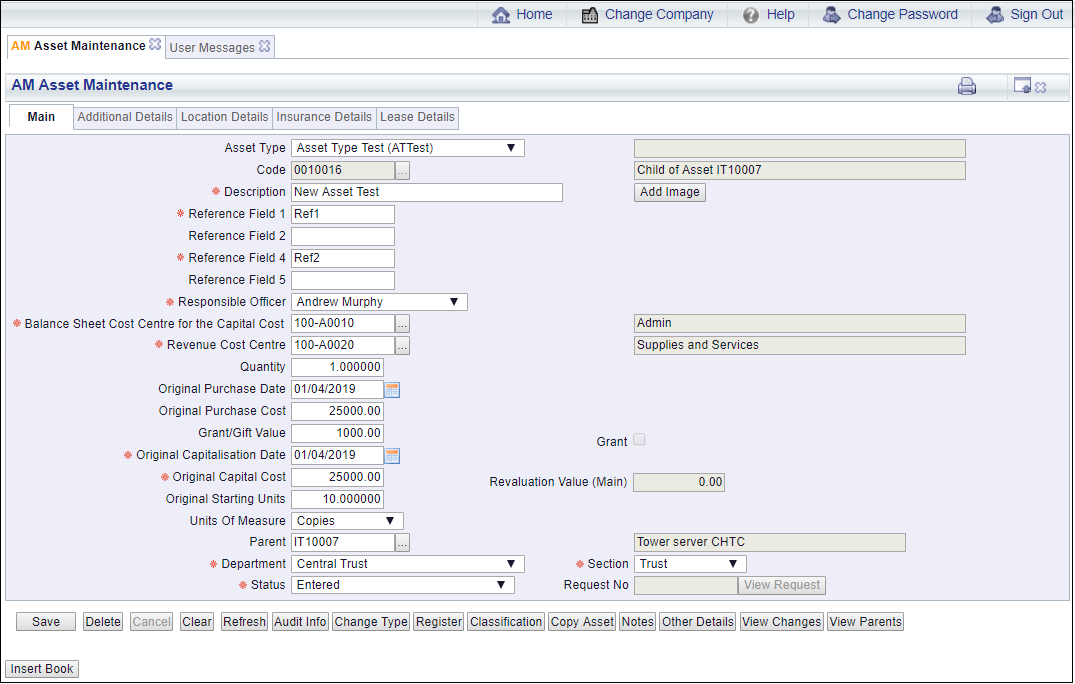This screenshot has height=684, width=1075.
Task: Click the empty Reference Field 5 input
Action: click(x=343, y=280)
